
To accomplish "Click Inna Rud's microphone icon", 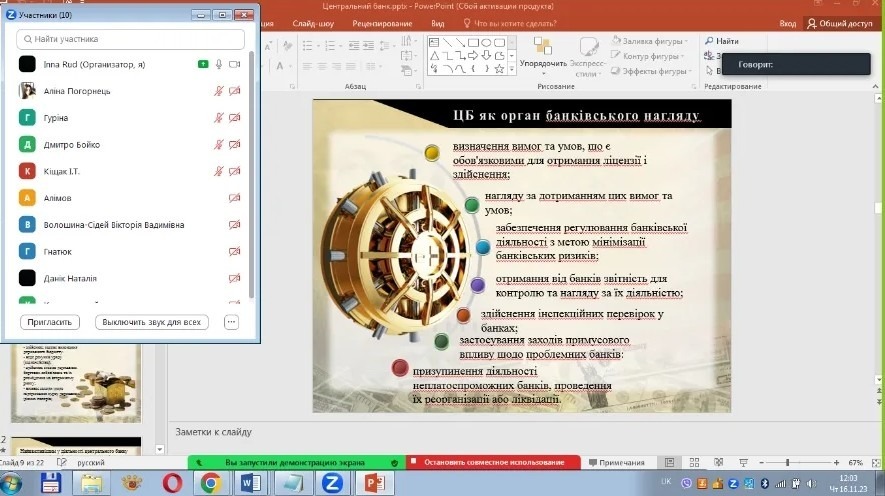I will pyautogui.click(x=219, y=64).
